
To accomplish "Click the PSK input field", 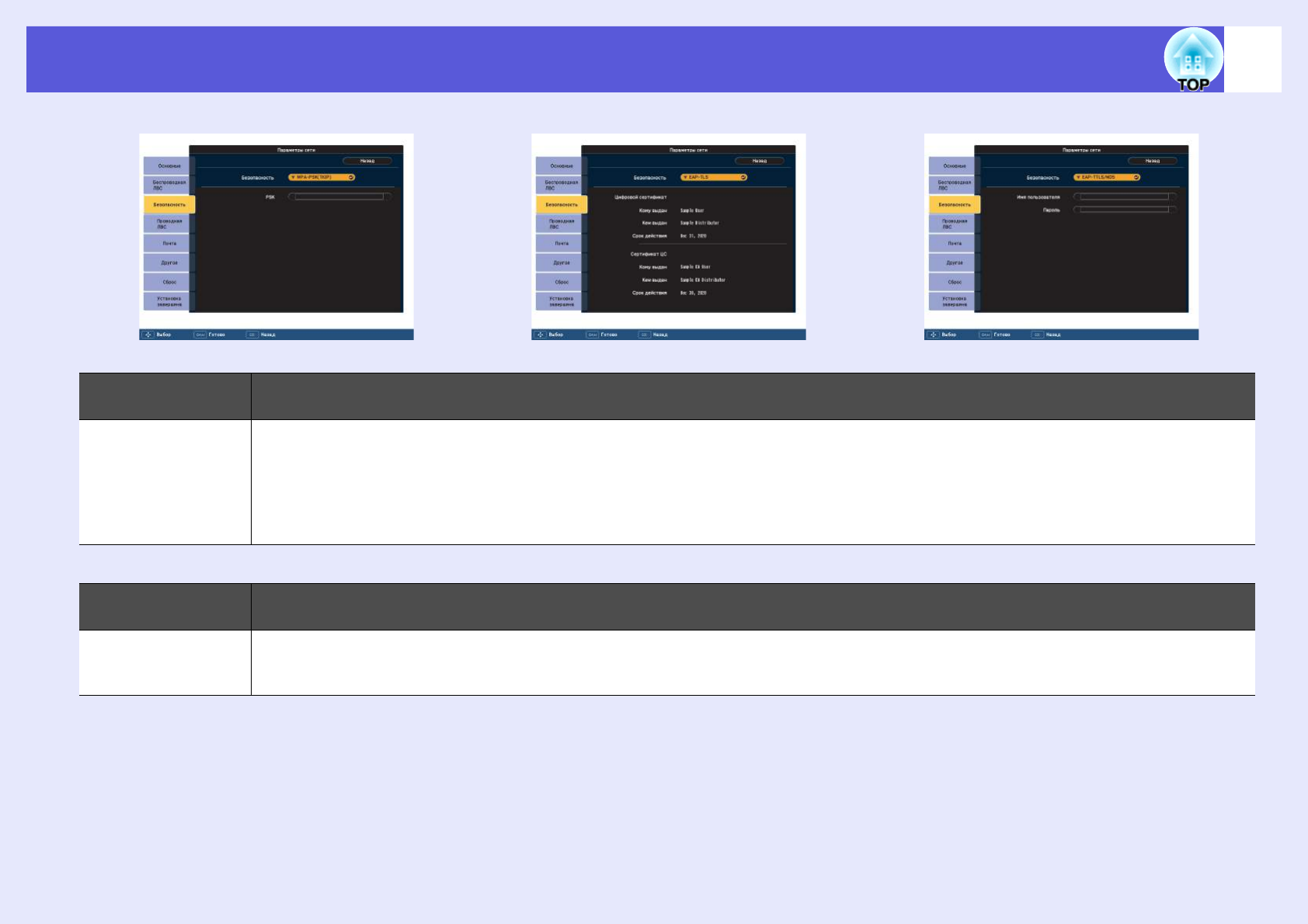I will [x=339, y=197].
